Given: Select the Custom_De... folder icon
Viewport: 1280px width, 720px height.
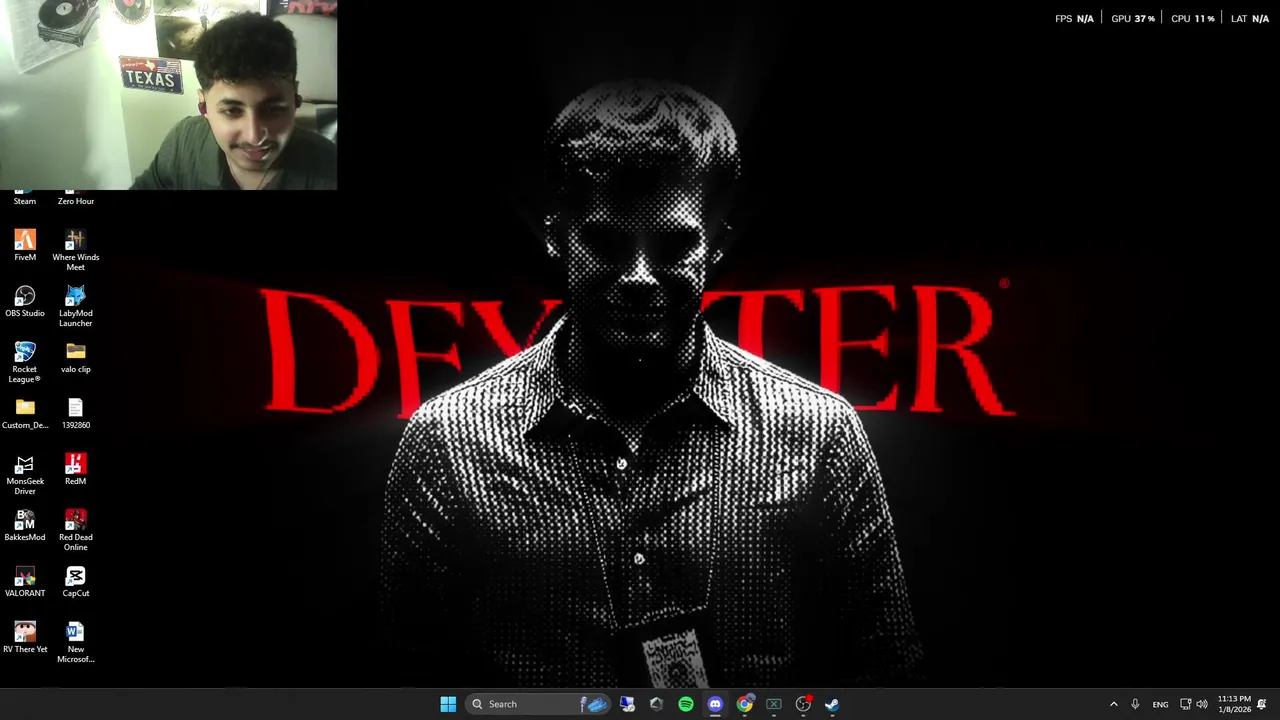Looking at the screenshot, I should coord(25,413).
